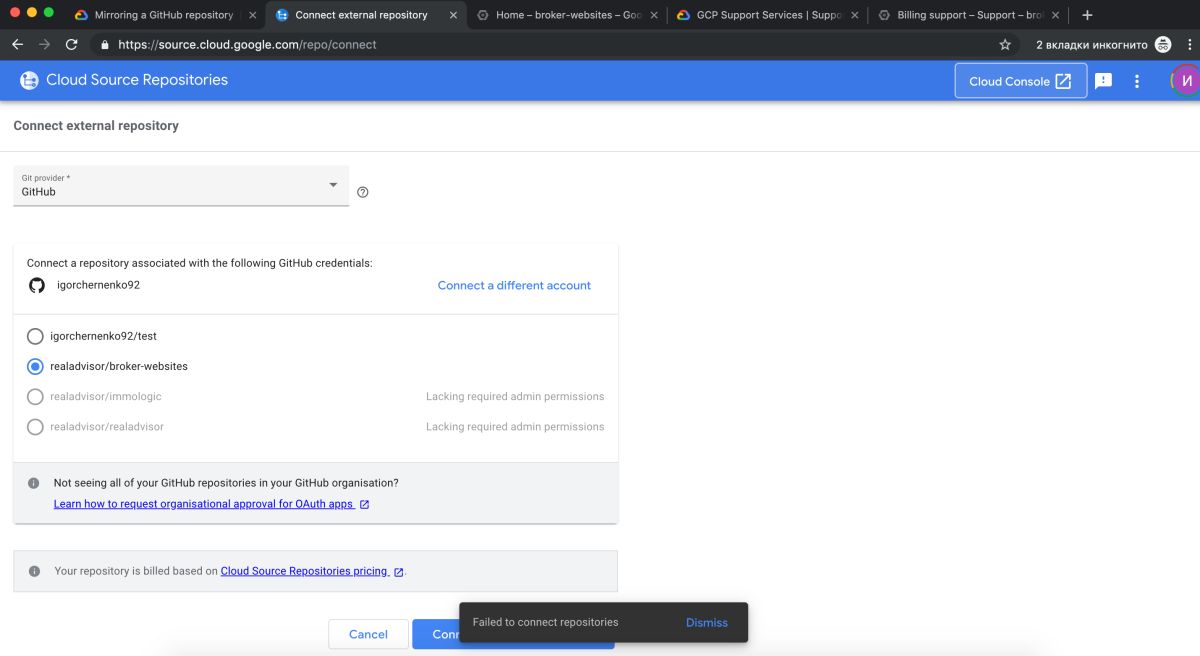This screenshot has height=656, width=1200.
Task: Click the partially hidden Connect button
Action: (436, 634)
